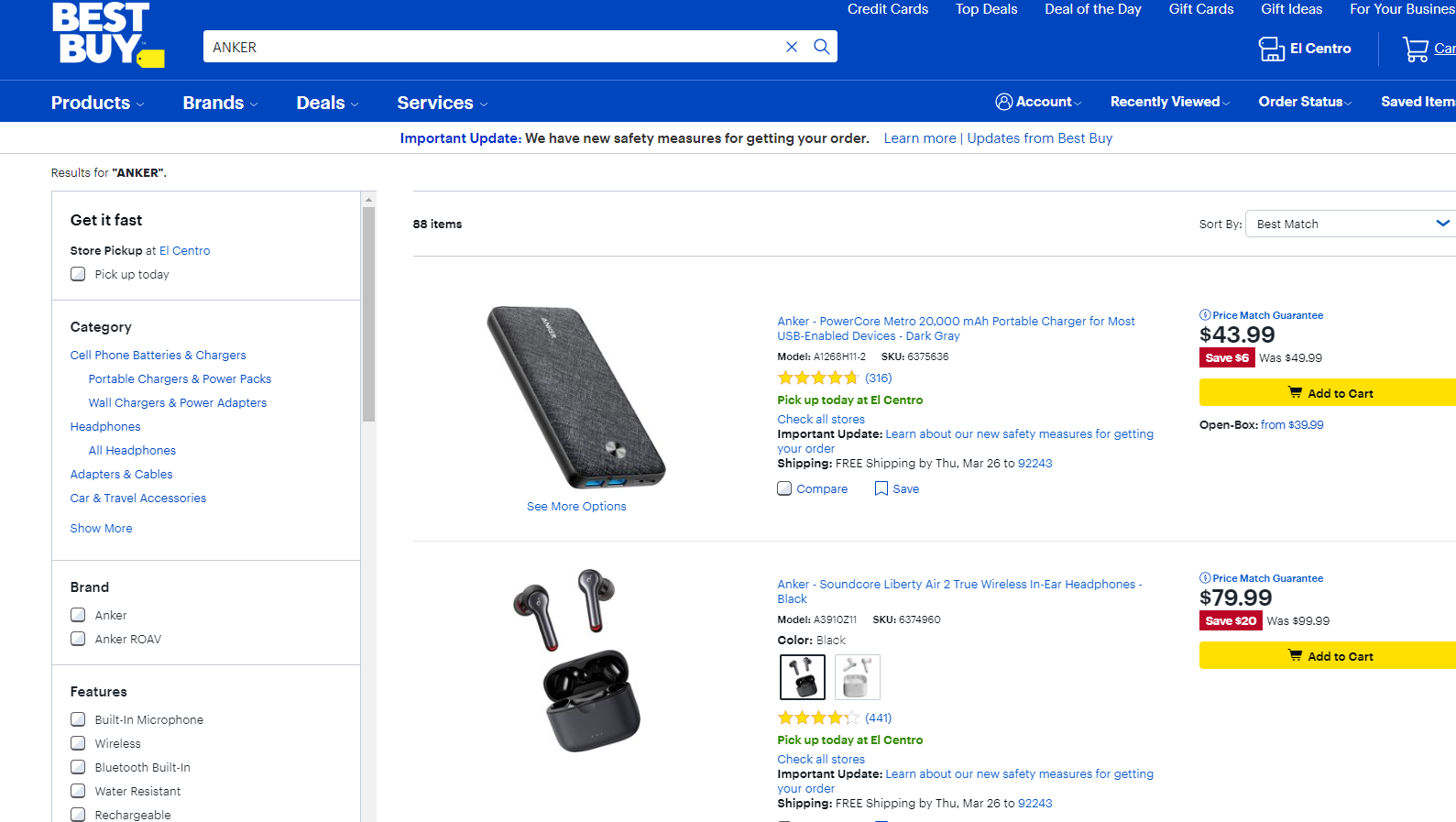Click the Best Buy logo
Screen dimensions: 1456x822
pyautogui.click(x=108, y=34)
